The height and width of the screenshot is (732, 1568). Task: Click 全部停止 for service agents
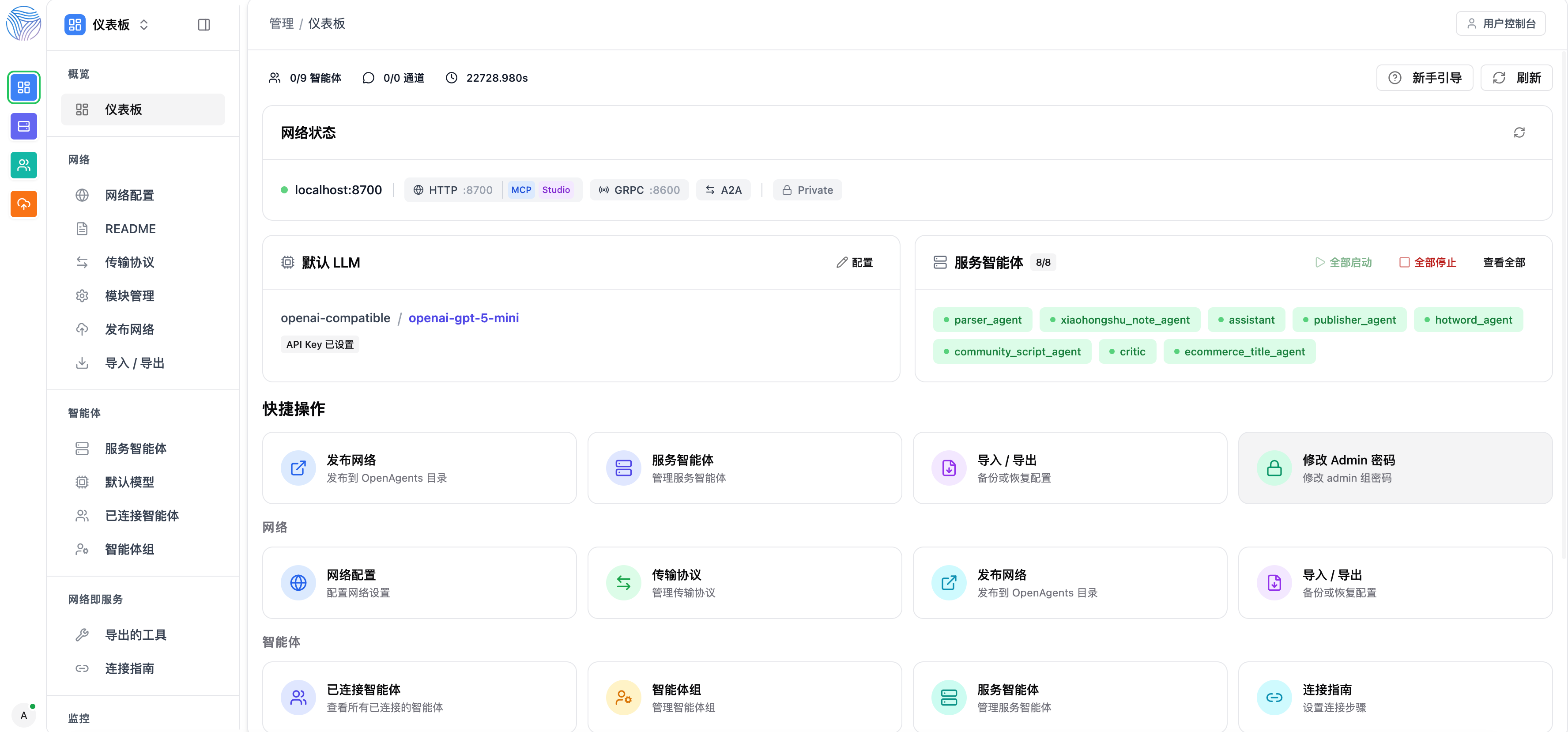(1428, 263)
